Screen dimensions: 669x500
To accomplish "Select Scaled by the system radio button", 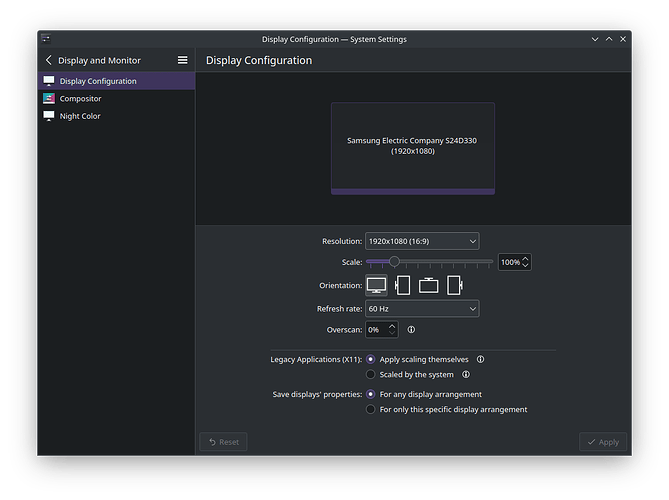I will (371, 375).
